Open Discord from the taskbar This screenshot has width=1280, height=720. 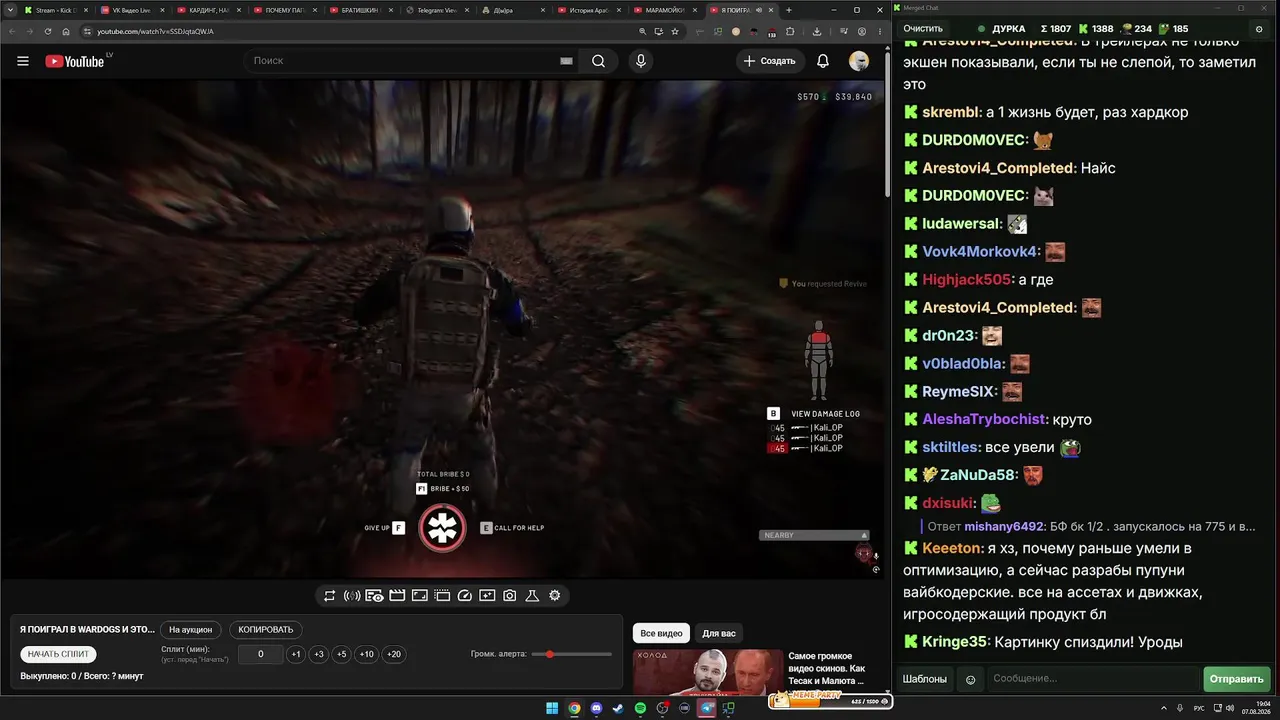[x=596, y=708]
